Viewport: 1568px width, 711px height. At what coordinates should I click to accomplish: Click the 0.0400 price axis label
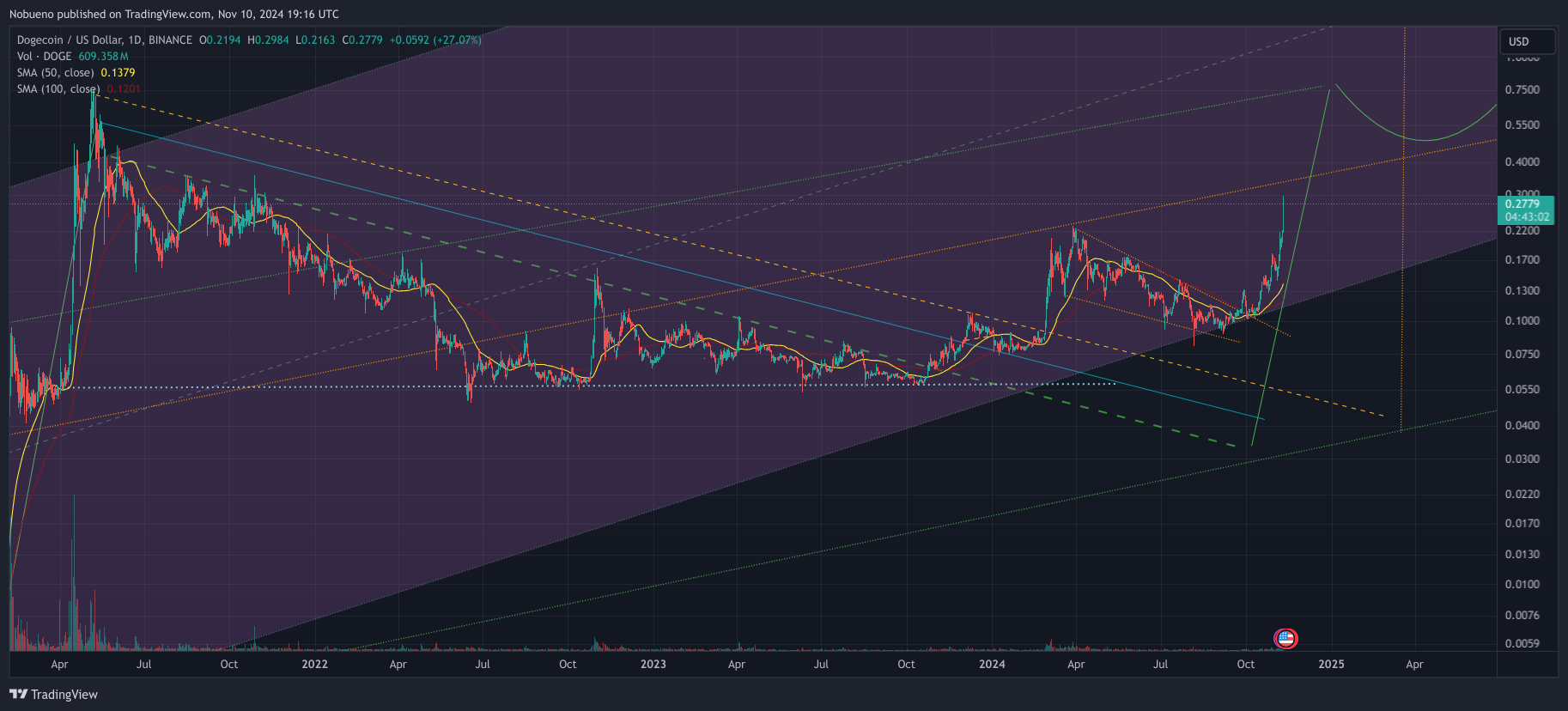click(x=1522, y=425)
